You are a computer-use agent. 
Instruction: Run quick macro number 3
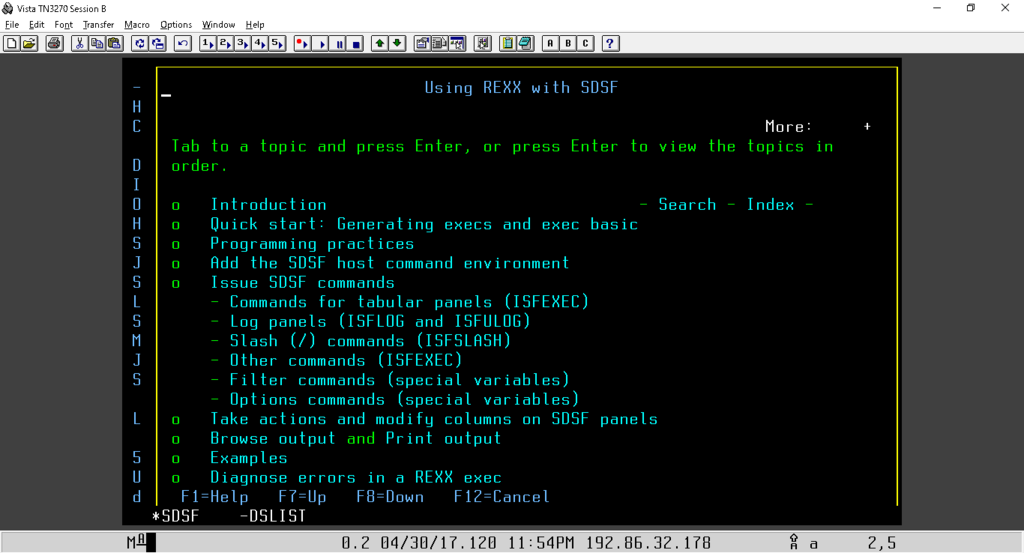point(242,44)
